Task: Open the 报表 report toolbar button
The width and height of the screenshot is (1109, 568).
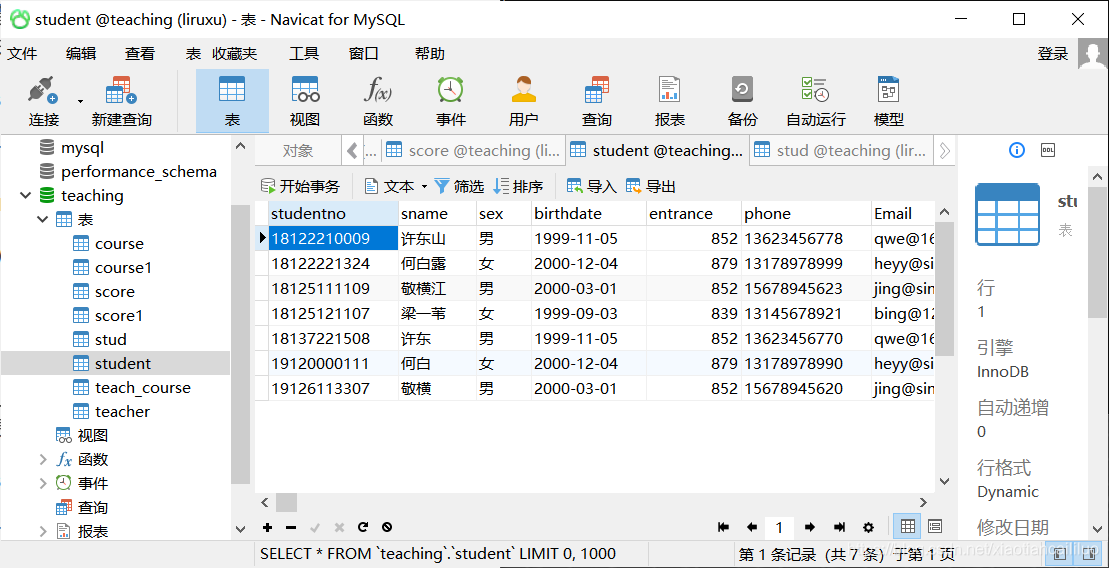Action: (670, 102)
